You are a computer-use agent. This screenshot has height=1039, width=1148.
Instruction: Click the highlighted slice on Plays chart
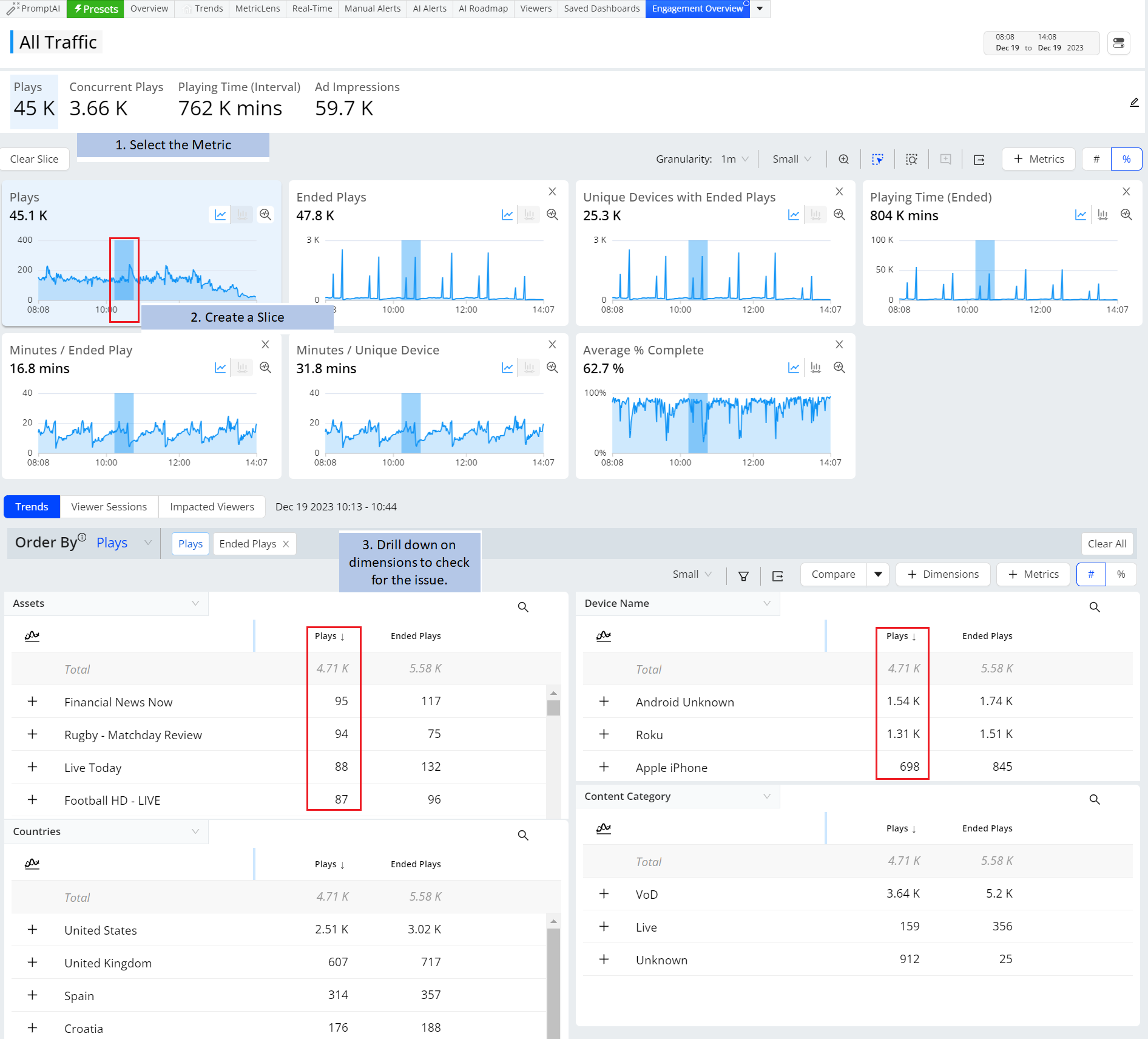click(124, 270)
